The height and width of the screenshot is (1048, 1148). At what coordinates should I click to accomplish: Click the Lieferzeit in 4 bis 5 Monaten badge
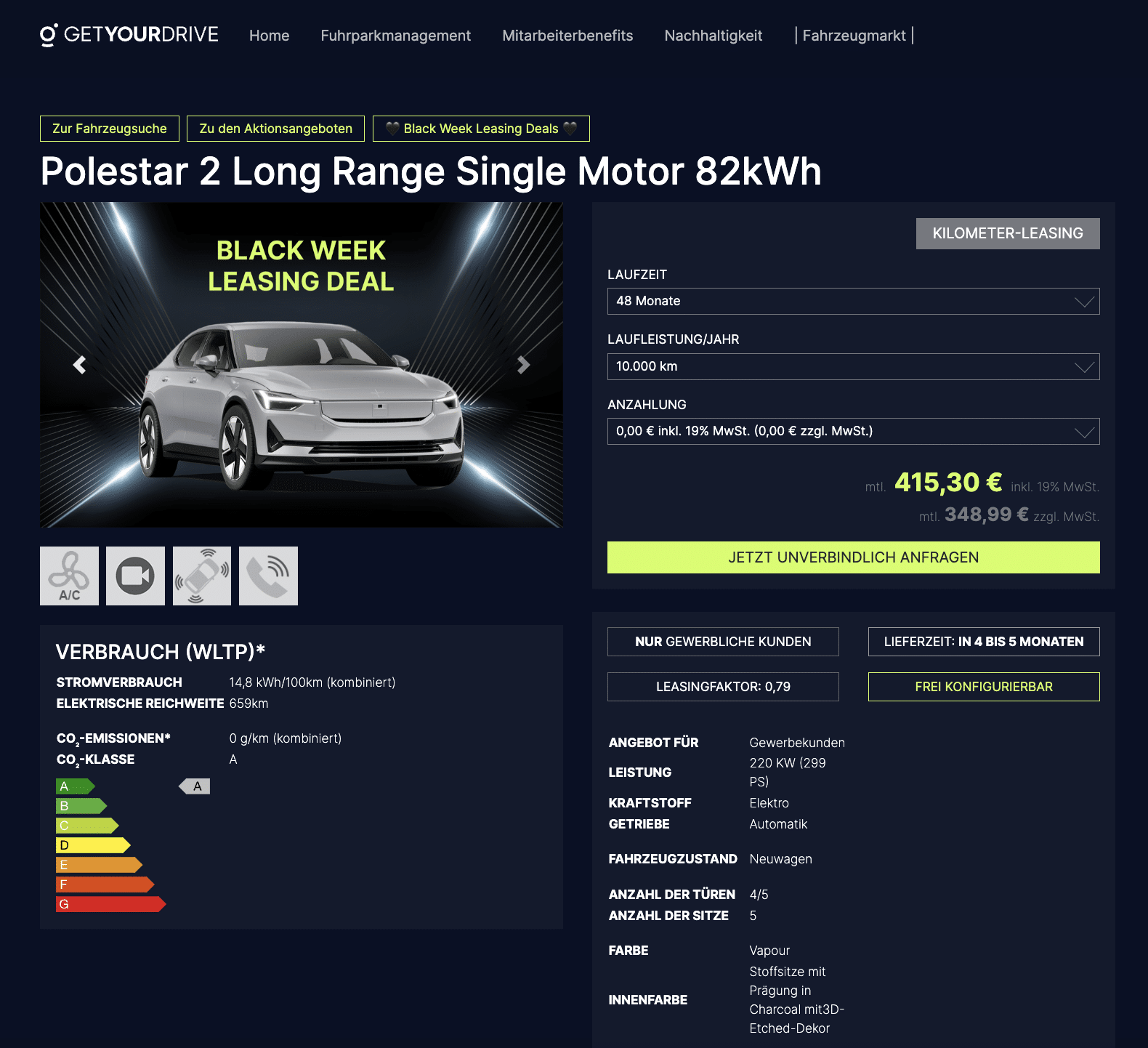984,642
